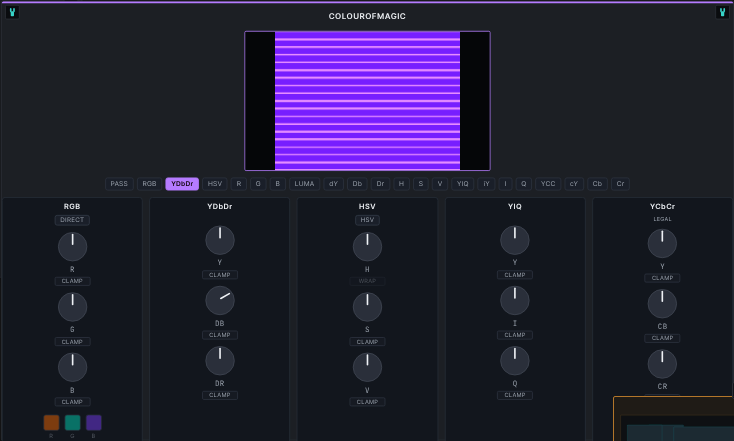This screenshot has width=734, height=441.
Task: Click the Q knob in YIQ panel
Action: 514,360
